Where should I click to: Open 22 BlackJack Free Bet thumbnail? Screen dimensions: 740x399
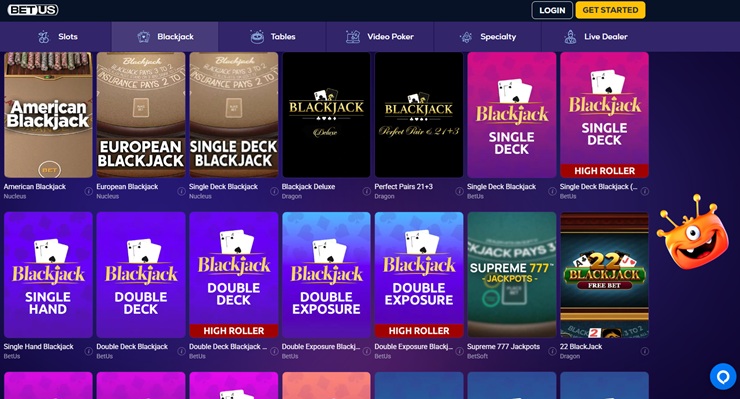[x=604, y=275]
